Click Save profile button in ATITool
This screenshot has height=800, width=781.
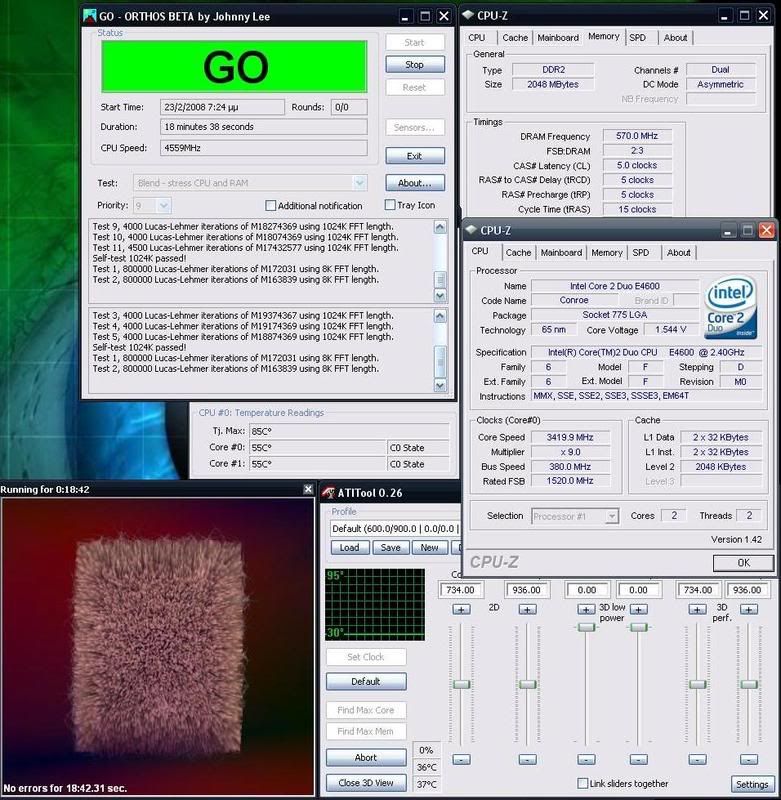(390, 547)
